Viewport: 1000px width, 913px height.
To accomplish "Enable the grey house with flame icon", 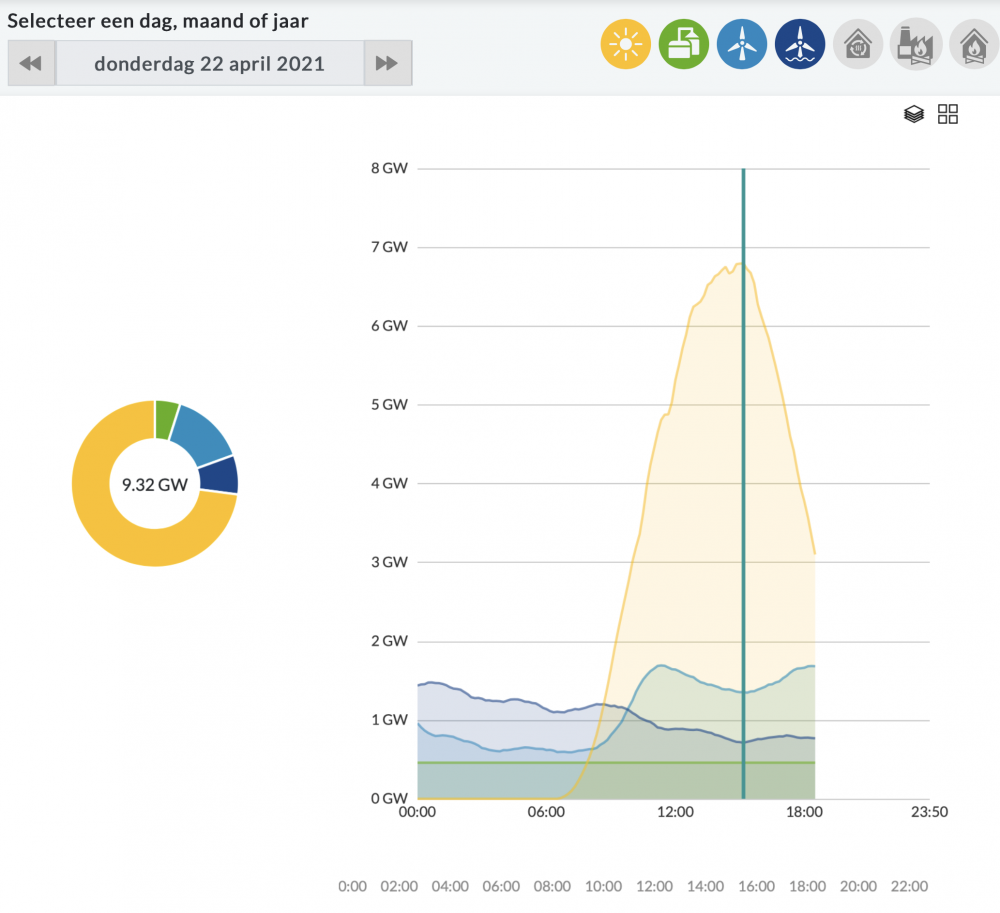I will [x=974, y=44].
